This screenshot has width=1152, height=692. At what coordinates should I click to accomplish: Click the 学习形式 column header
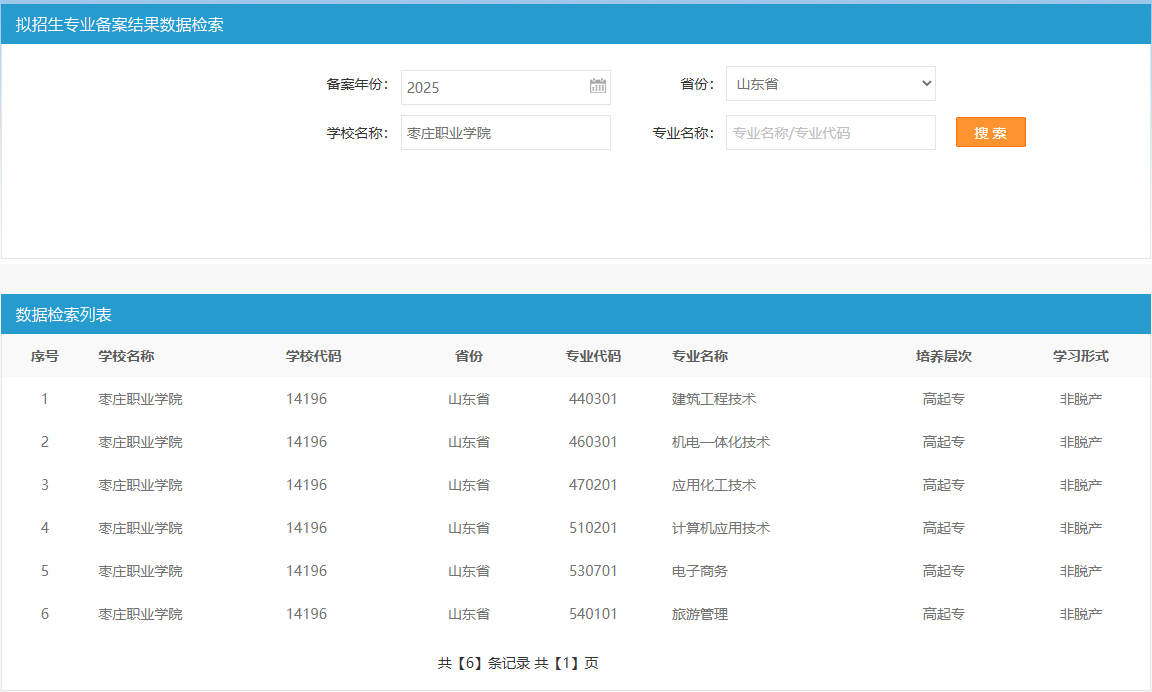pos(1080,356)
